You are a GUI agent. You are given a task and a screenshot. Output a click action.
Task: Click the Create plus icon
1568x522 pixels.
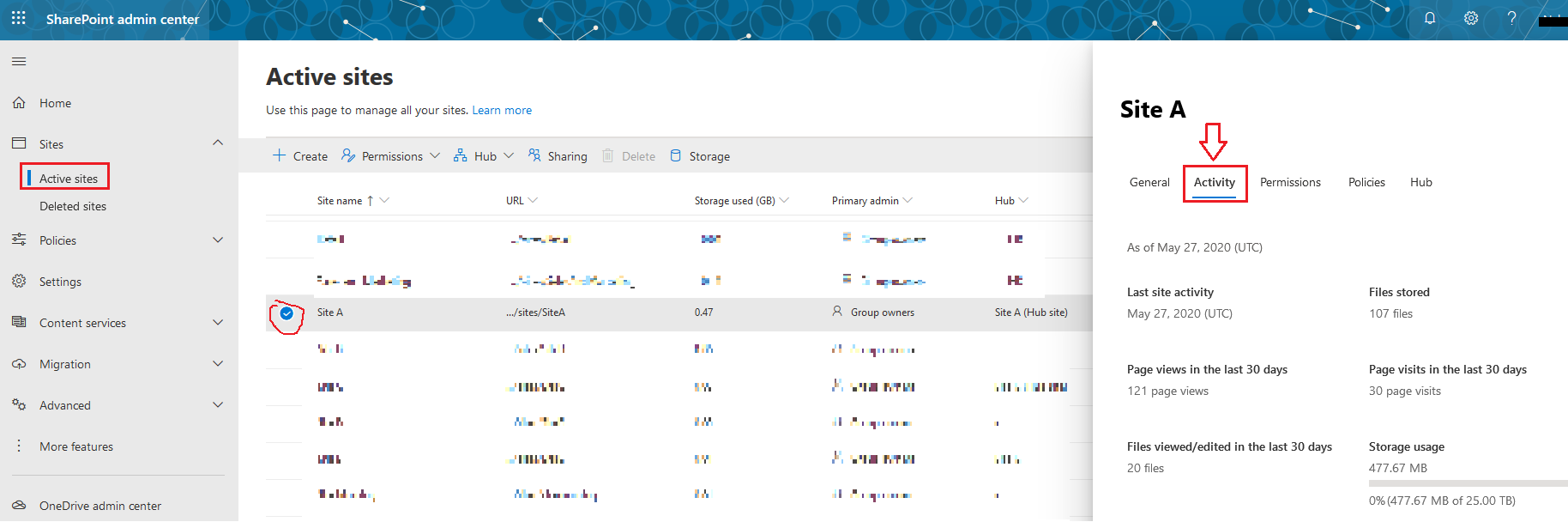(x=279, y=155)
